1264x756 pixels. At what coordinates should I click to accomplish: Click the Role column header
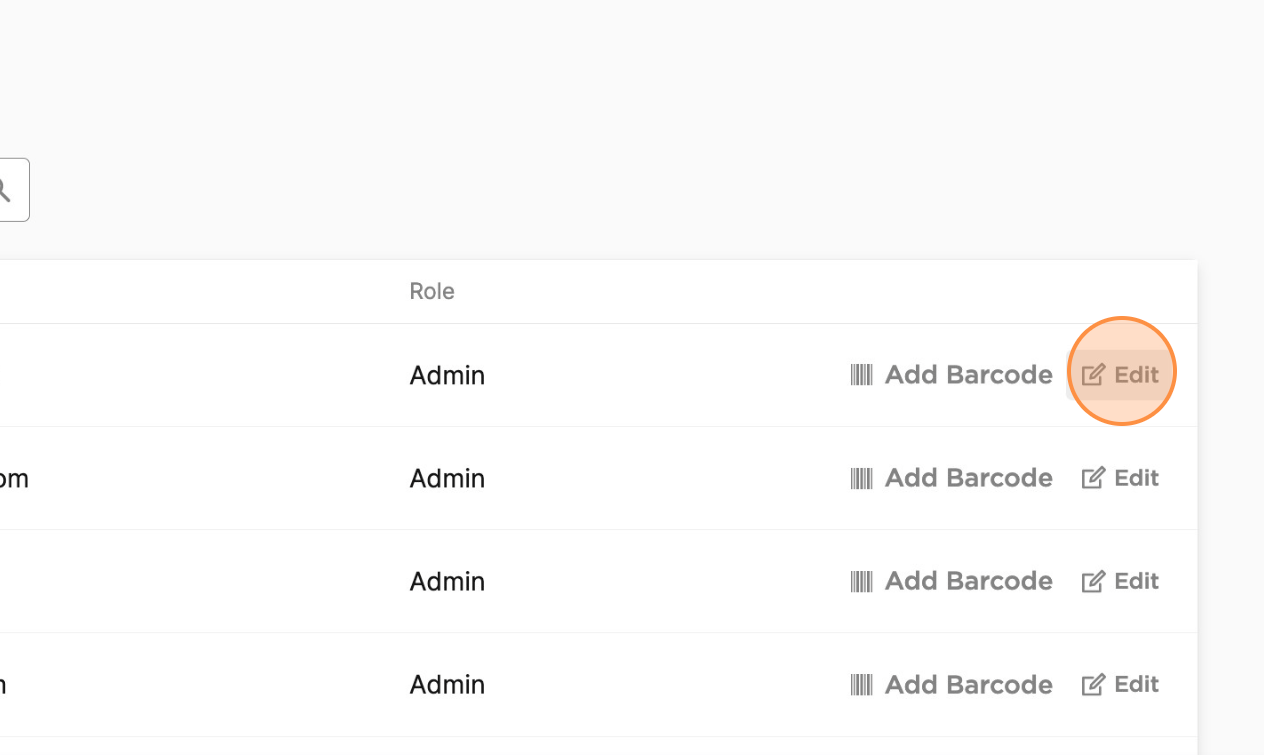pos(432,291)
